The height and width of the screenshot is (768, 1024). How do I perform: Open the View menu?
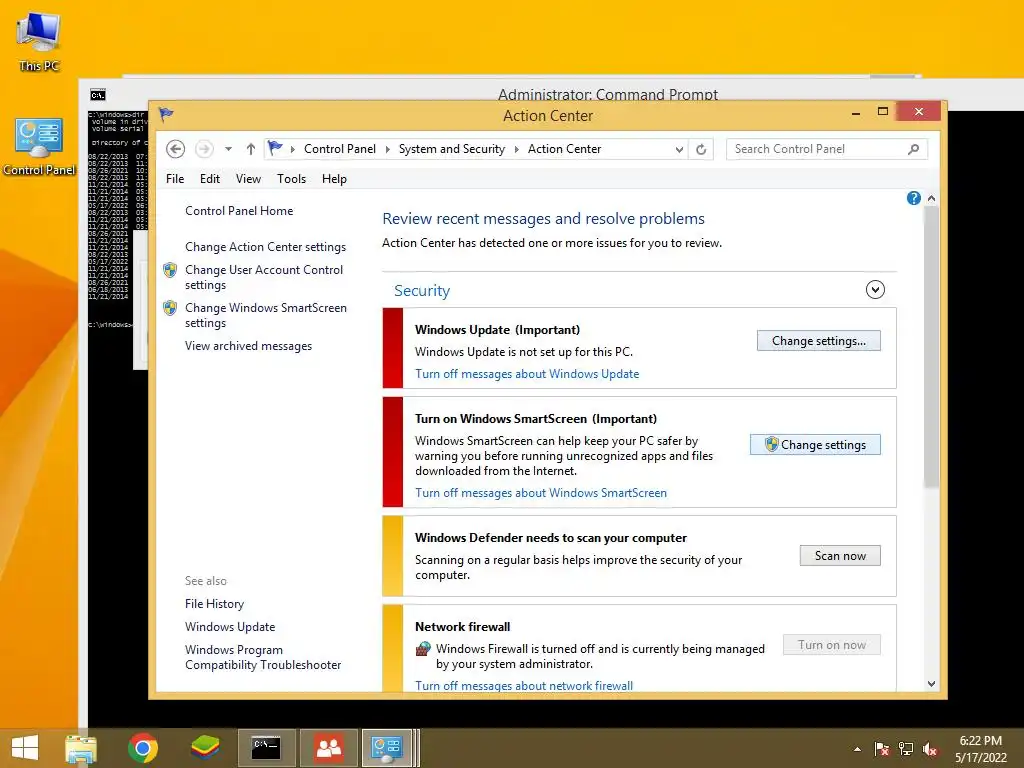tap(248, 179)
